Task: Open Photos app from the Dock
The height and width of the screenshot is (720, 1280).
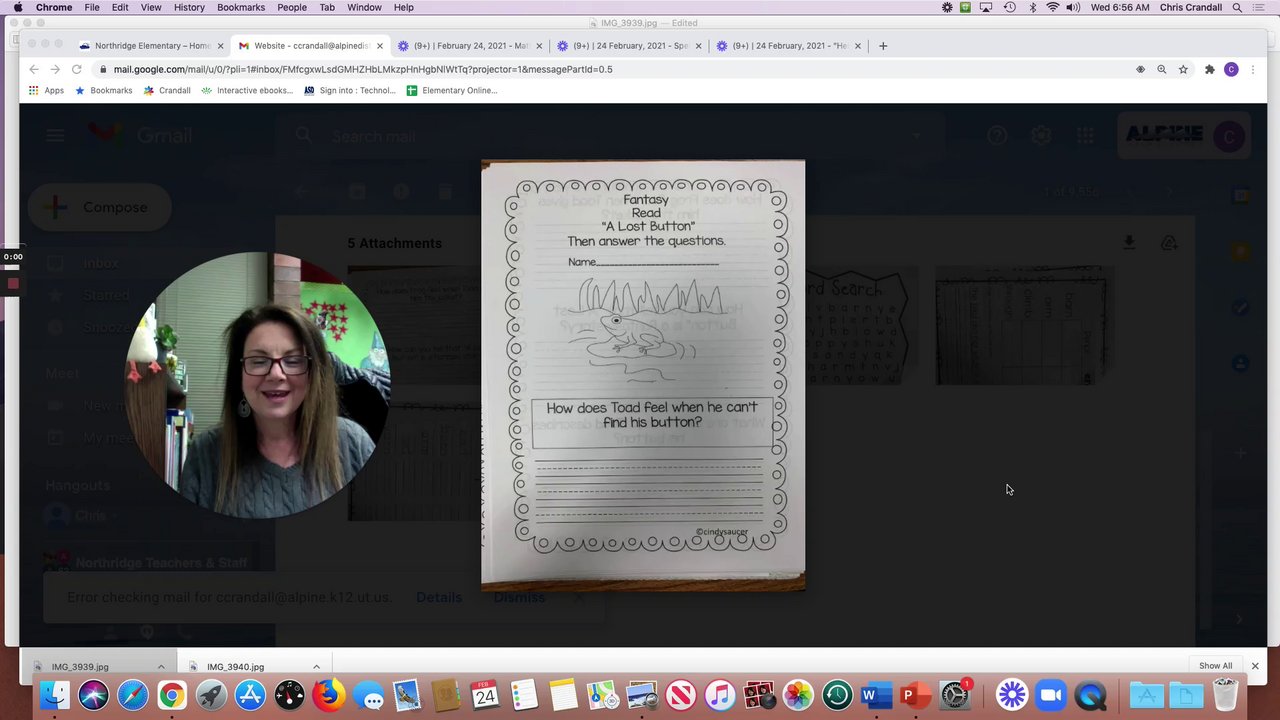Action: tap(798, 695)
